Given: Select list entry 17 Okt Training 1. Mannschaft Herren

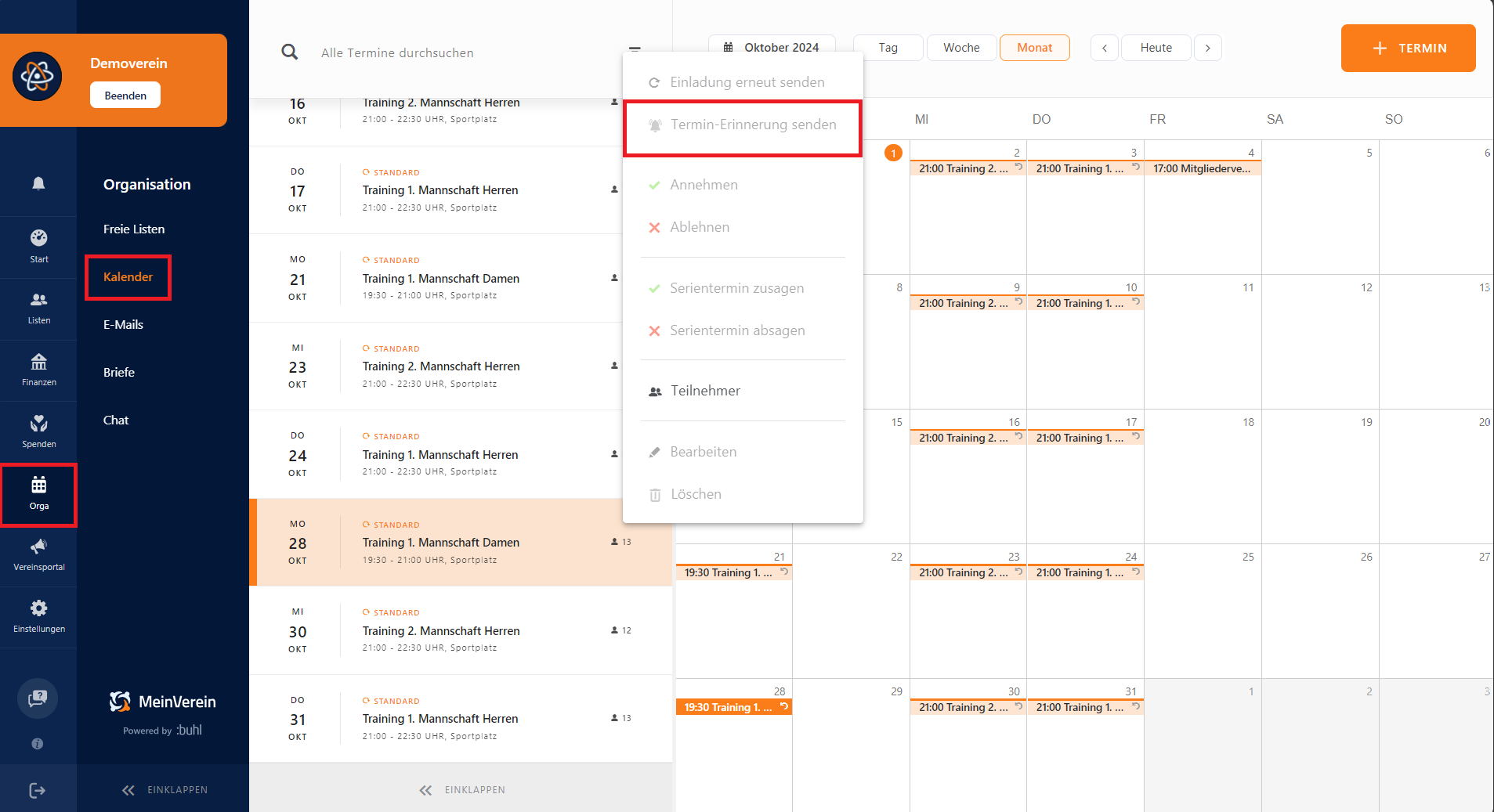Looking at the screenshot, I should click(461, 190).
